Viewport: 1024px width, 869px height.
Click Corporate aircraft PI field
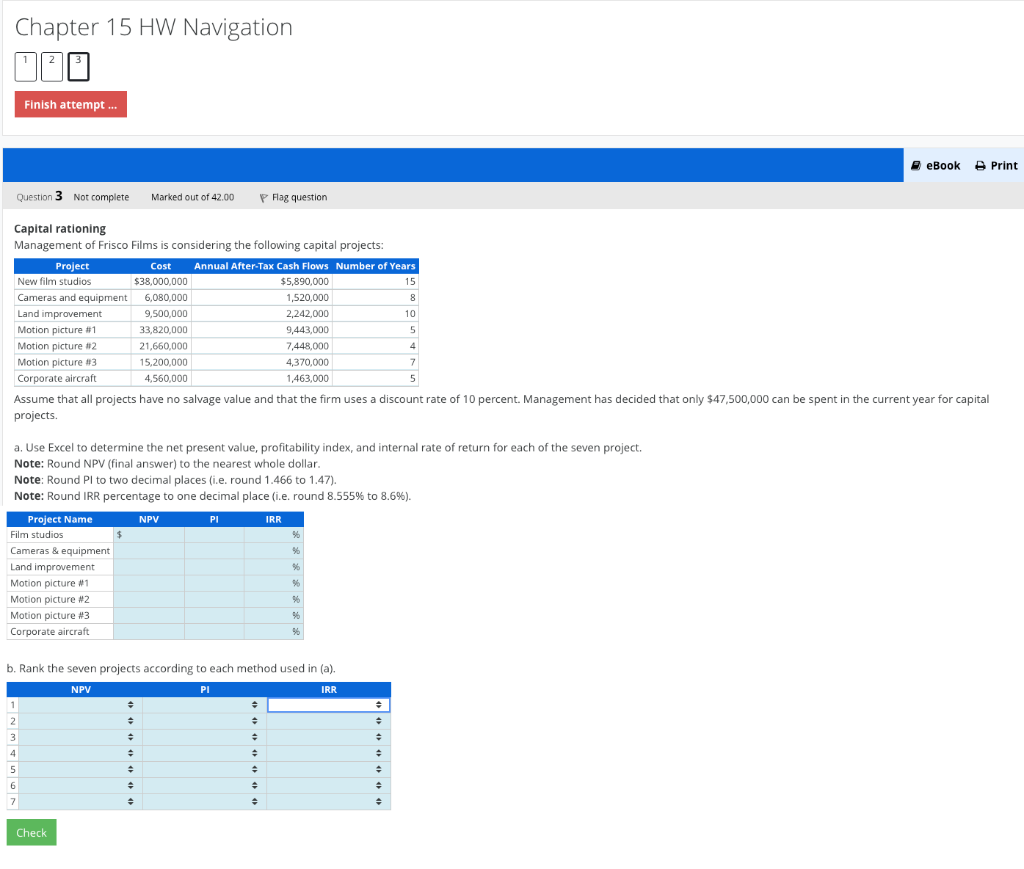214,632
